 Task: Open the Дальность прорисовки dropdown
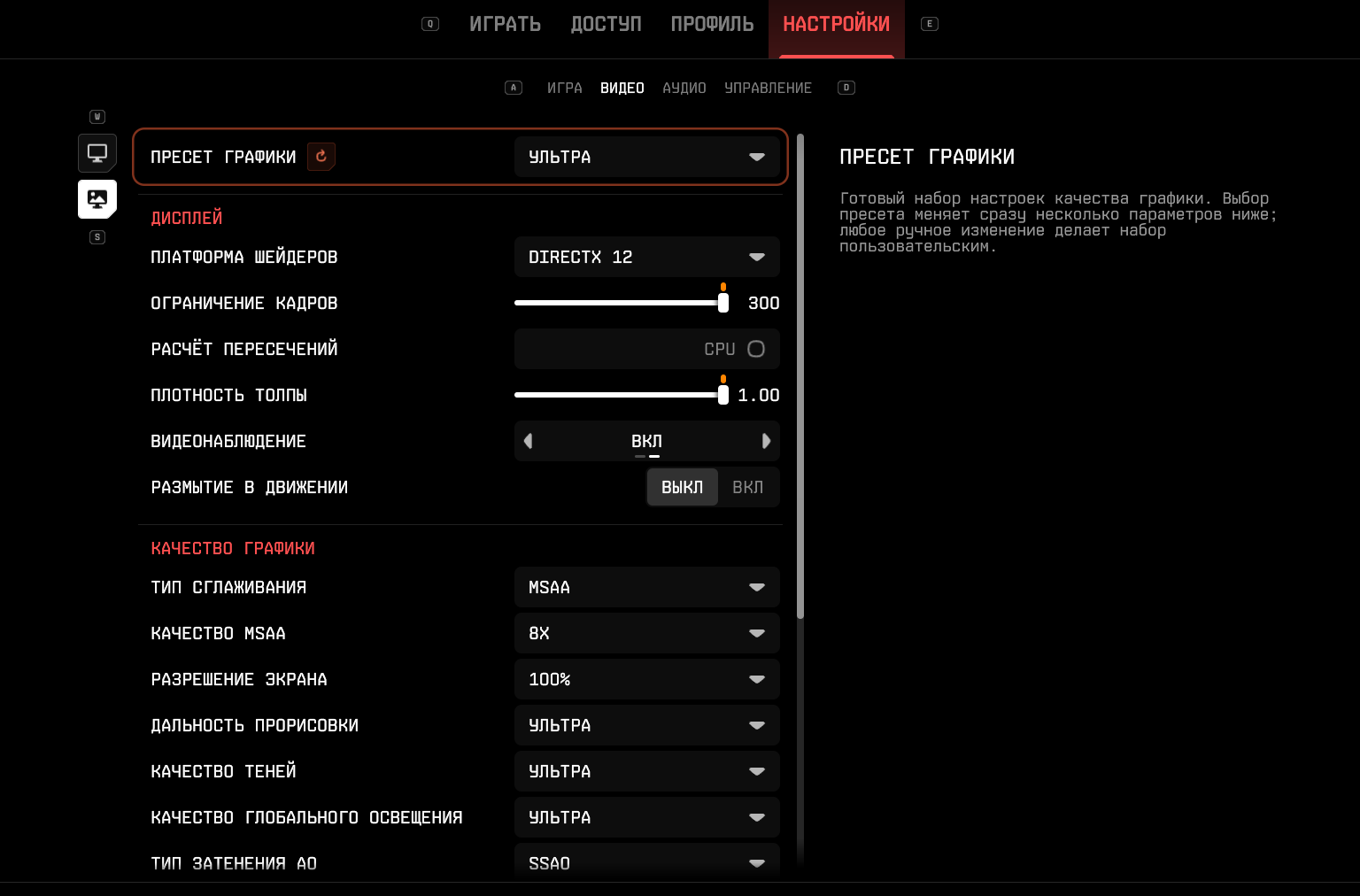pos(647,725)
